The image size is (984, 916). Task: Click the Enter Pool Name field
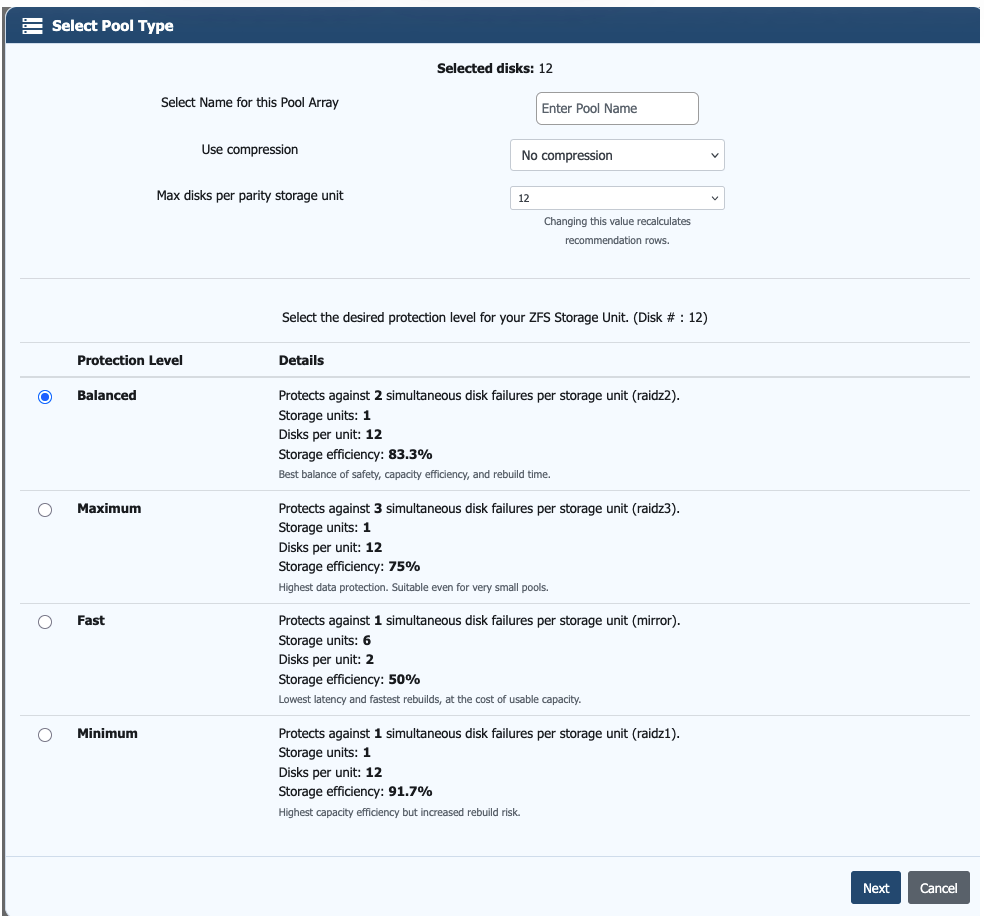pos(617,108)
